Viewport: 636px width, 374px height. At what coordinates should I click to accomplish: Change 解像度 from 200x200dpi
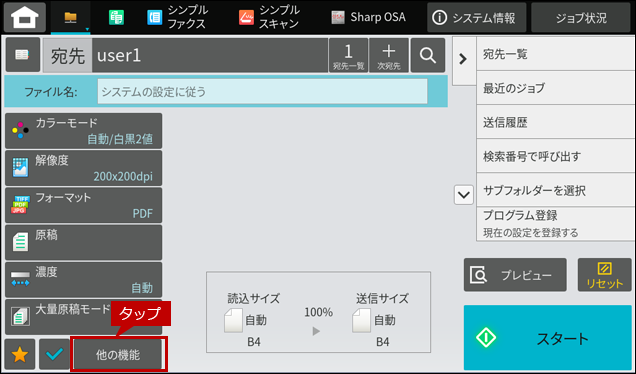coord(84,168)
